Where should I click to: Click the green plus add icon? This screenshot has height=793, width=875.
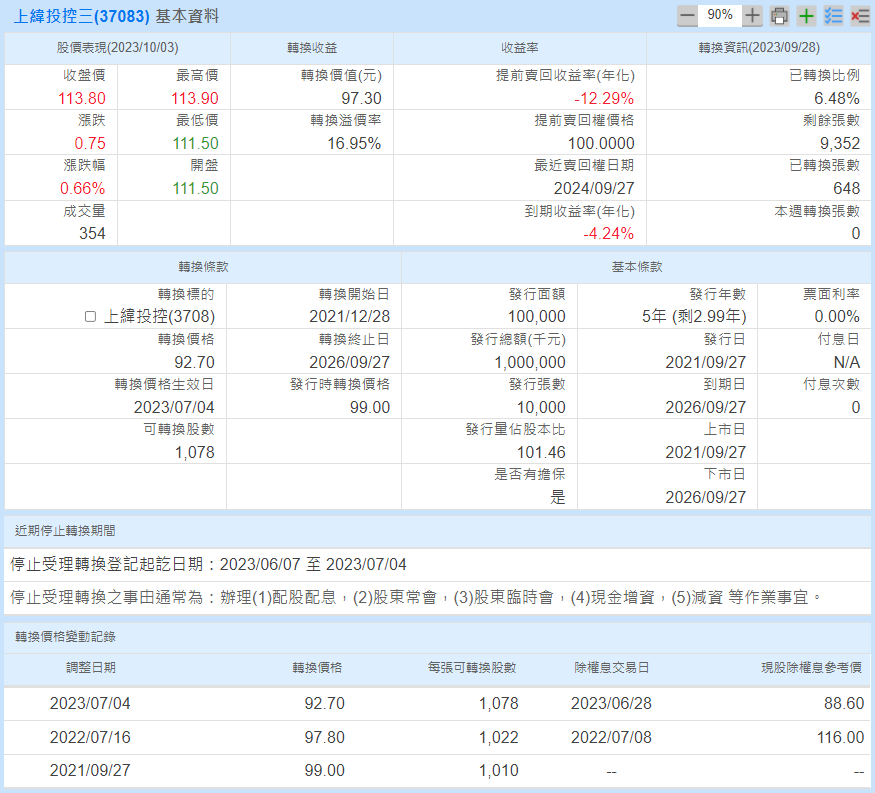[x=806, y=16]
